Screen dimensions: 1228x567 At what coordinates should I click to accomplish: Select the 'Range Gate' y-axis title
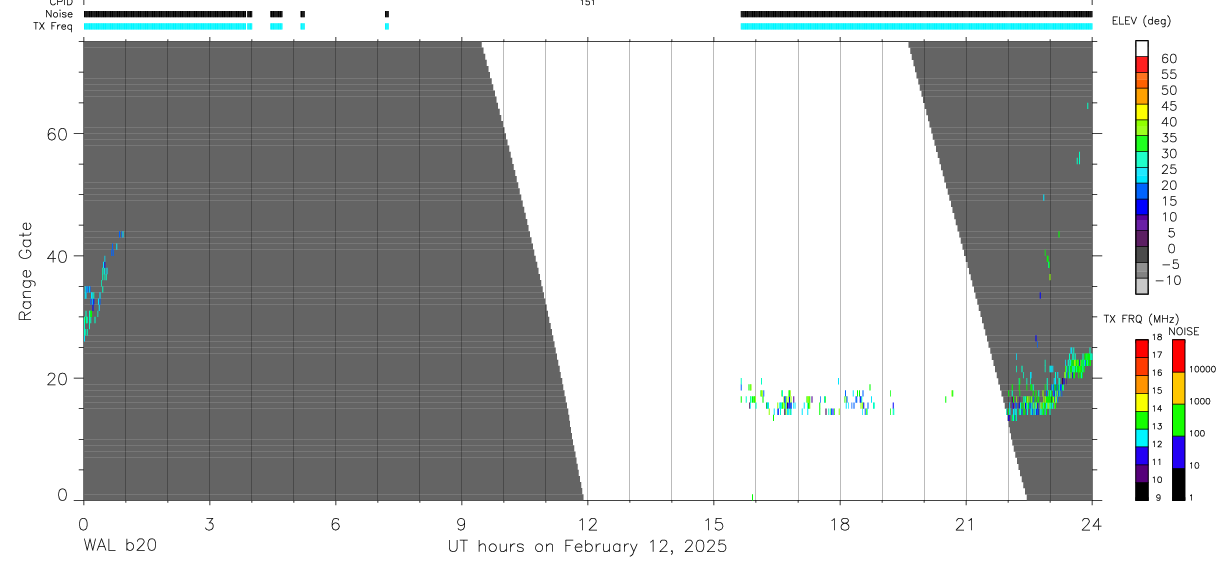(26, 271)
